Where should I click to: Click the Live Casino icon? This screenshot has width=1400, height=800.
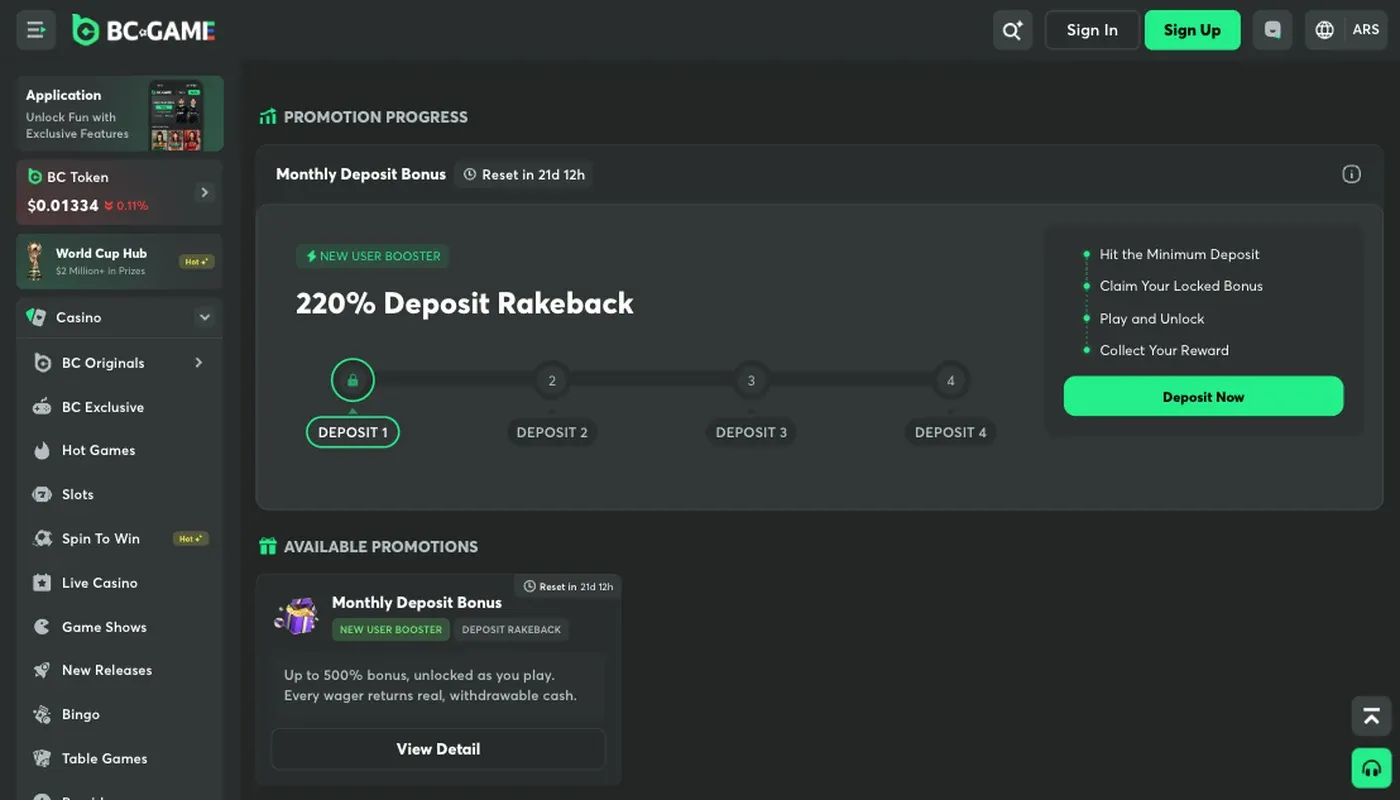[42, 582]
